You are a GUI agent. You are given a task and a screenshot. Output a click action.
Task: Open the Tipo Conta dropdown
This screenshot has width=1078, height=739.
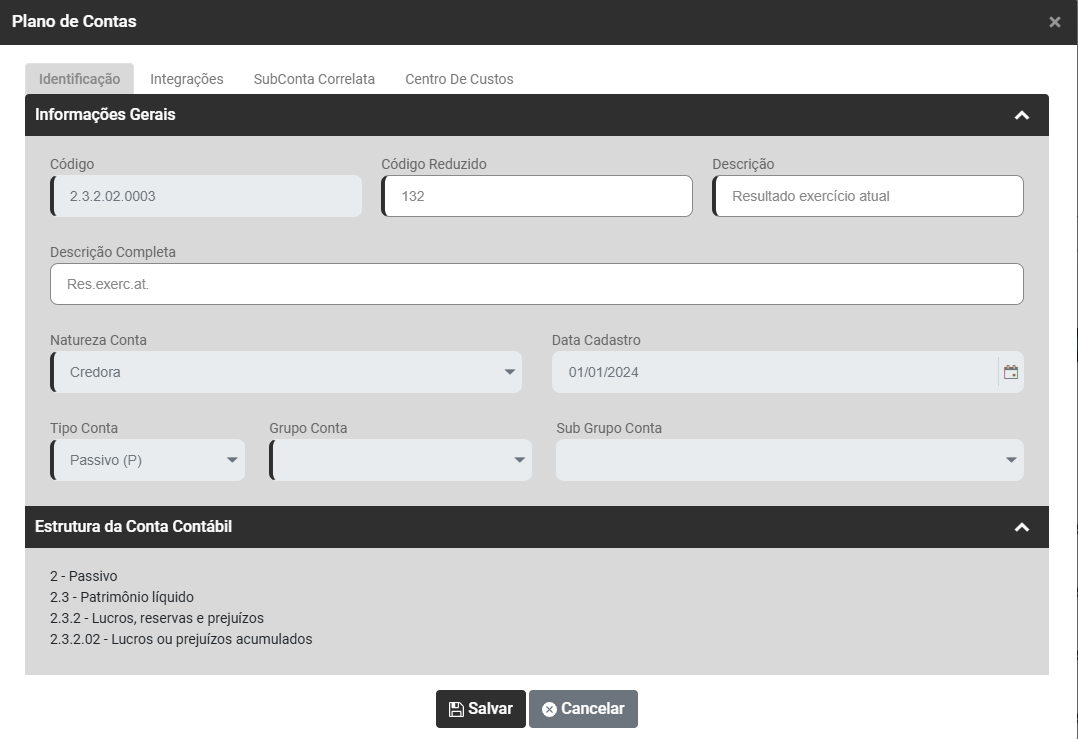coord(148,460)
